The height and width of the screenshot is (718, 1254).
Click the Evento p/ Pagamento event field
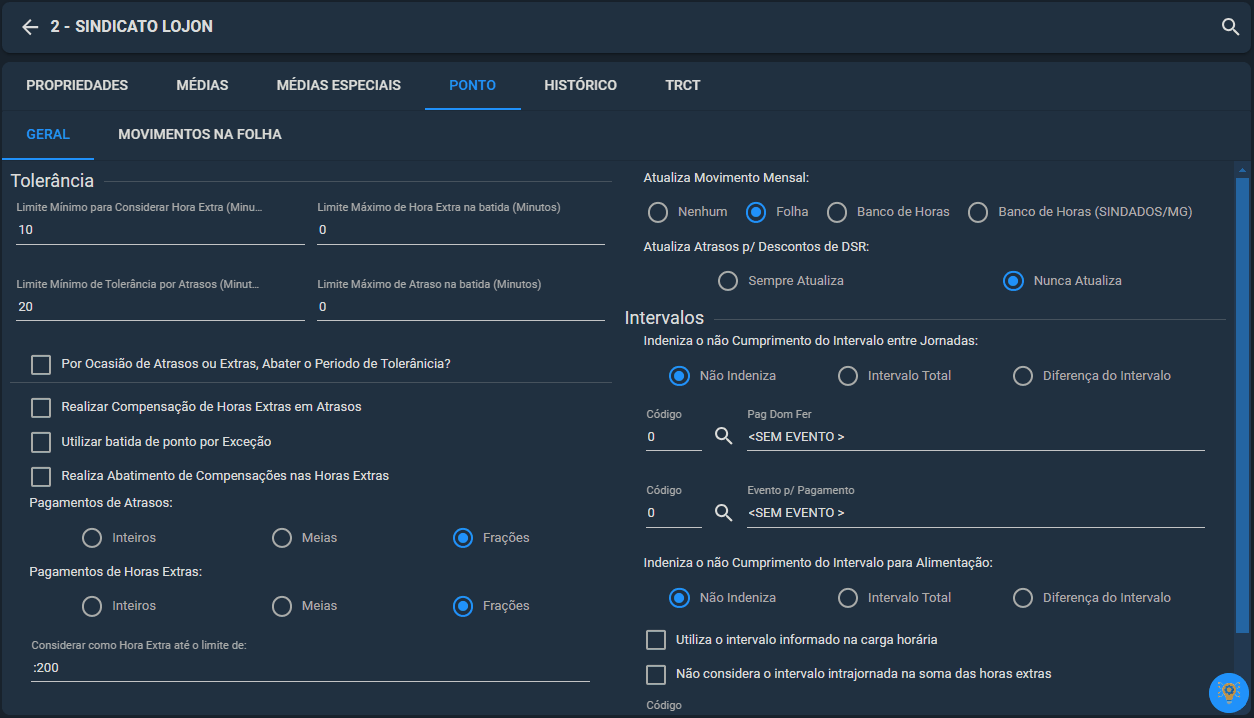pyautogui.click(x=975, y=513)
